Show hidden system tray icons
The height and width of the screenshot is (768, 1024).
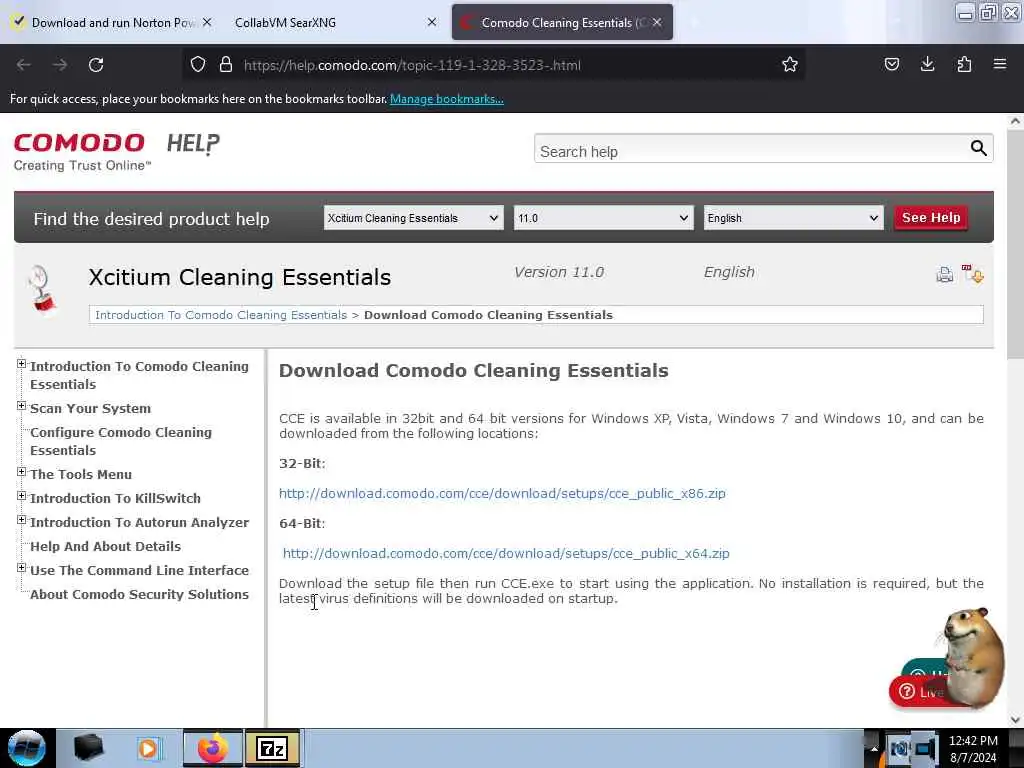[874, 748]
